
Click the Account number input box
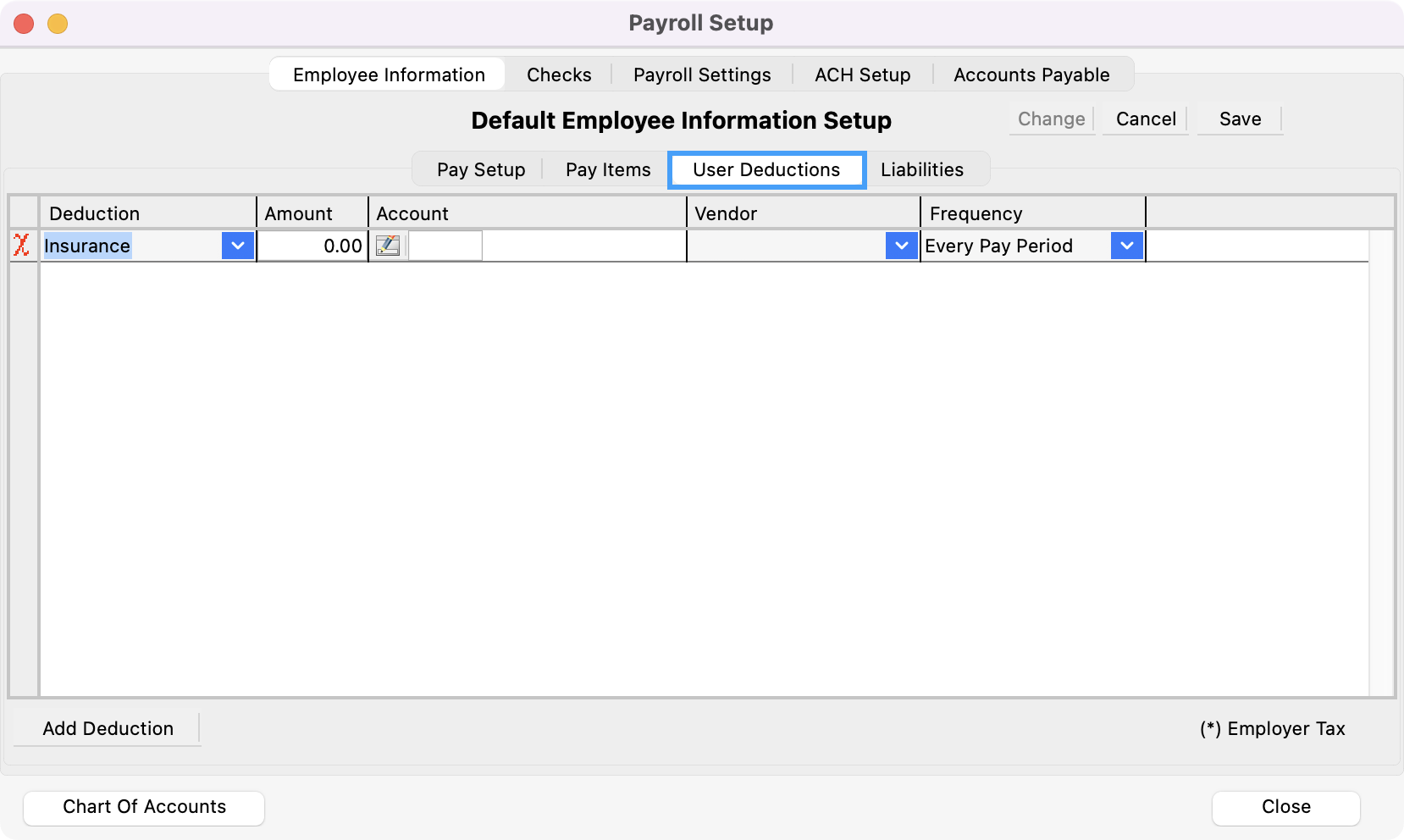(445, 246)
